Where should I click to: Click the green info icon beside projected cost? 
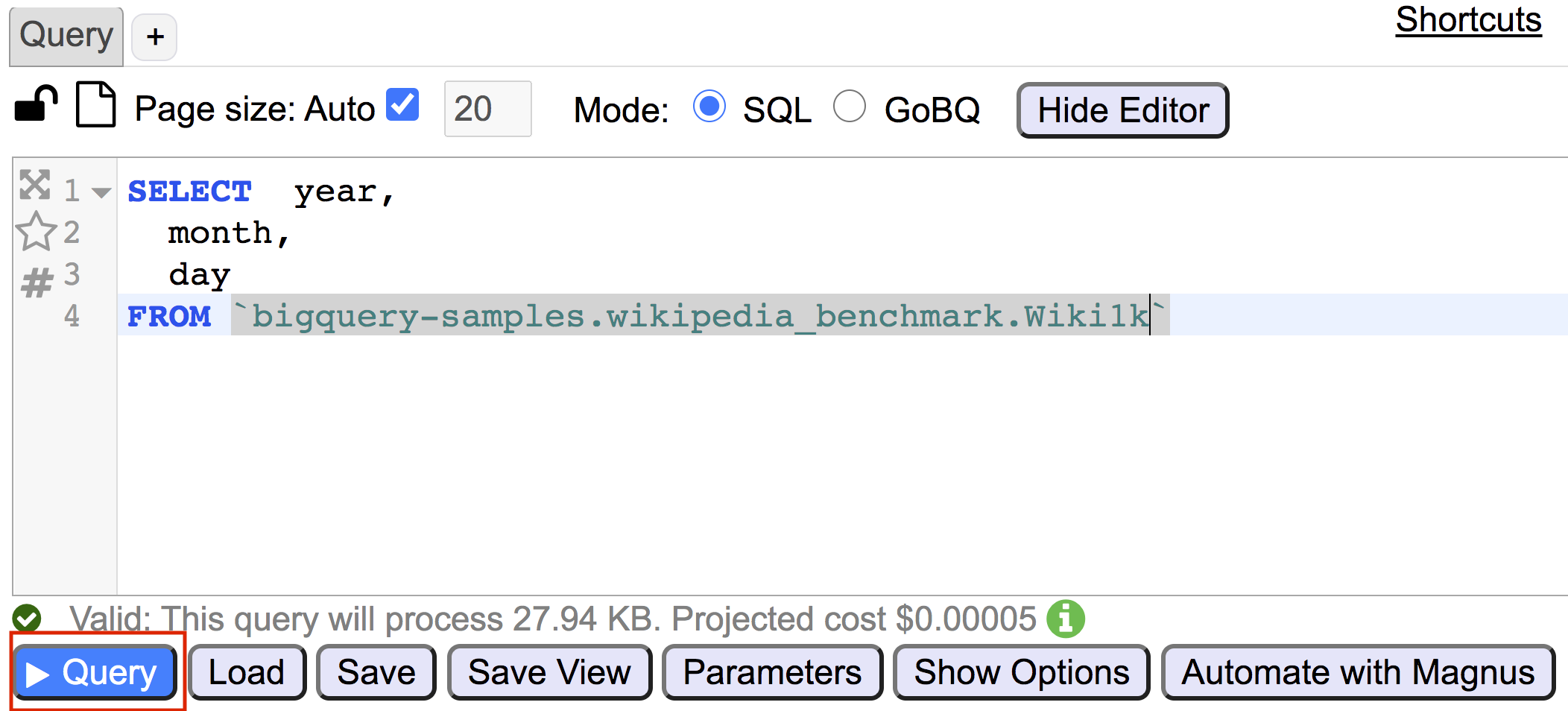point(1065,619)
